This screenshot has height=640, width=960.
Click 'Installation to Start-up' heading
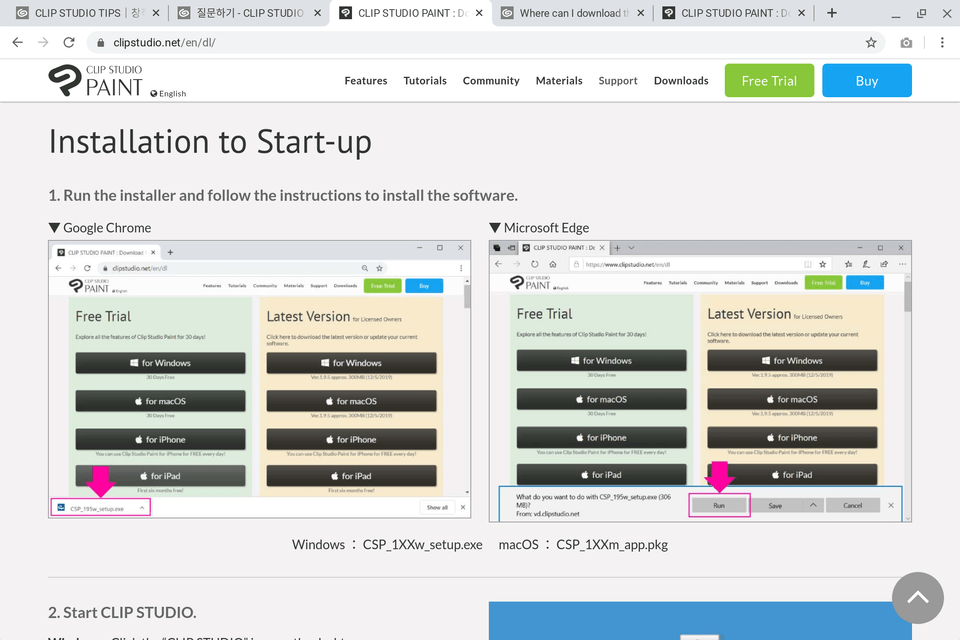coord(210,141)
